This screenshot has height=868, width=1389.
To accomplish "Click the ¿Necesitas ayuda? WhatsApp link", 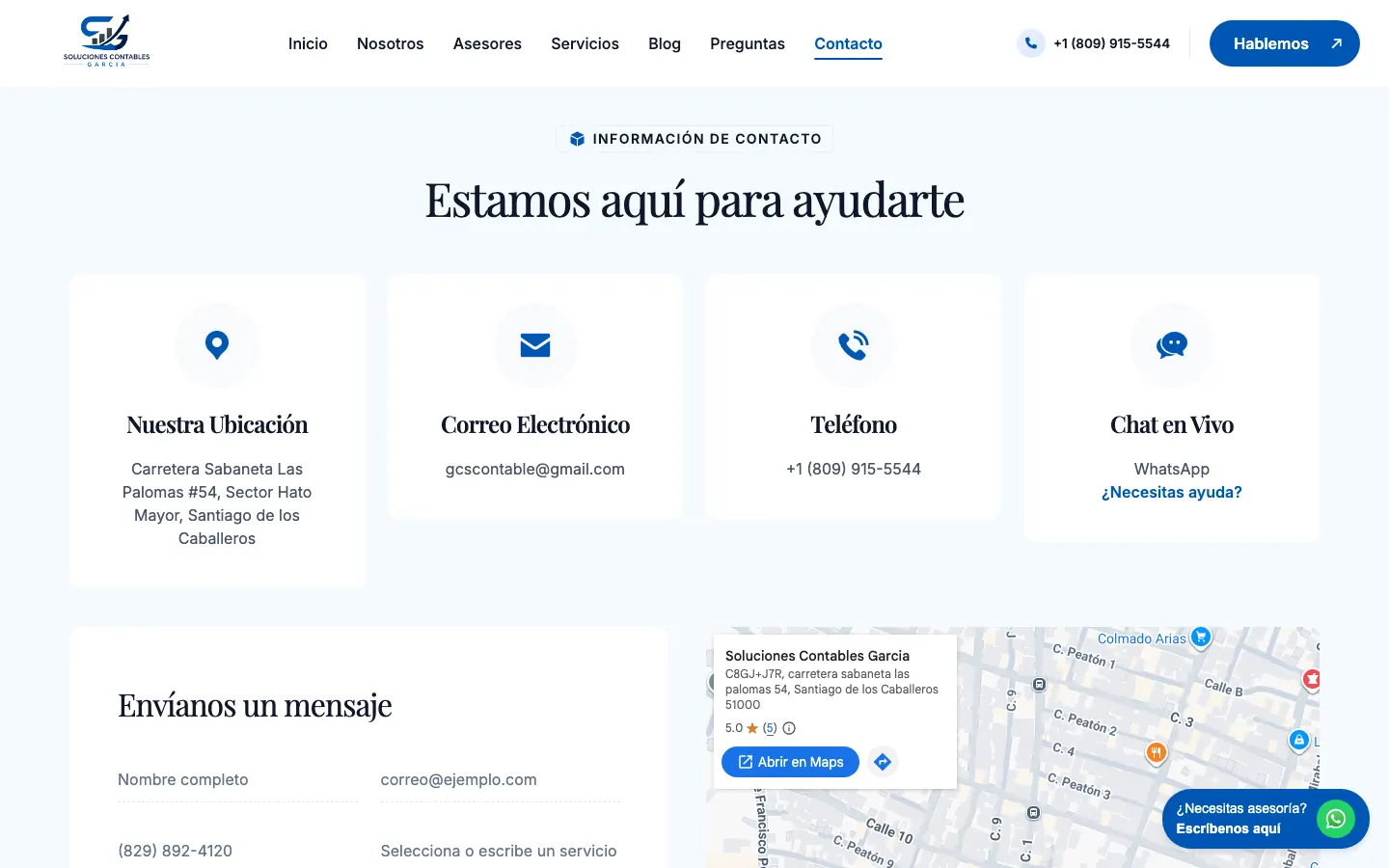I will 1172,492.
